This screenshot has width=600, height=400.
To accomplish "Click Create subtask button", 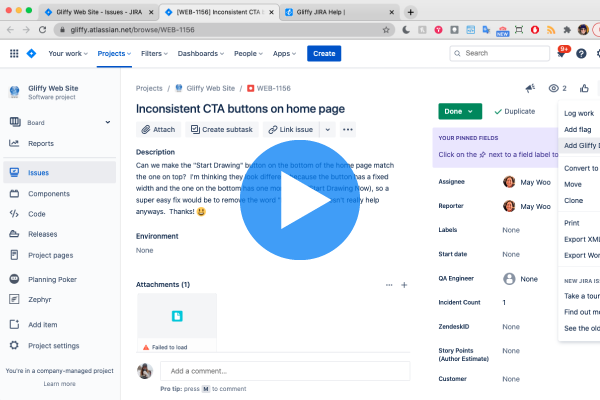I will pos(222,129).
